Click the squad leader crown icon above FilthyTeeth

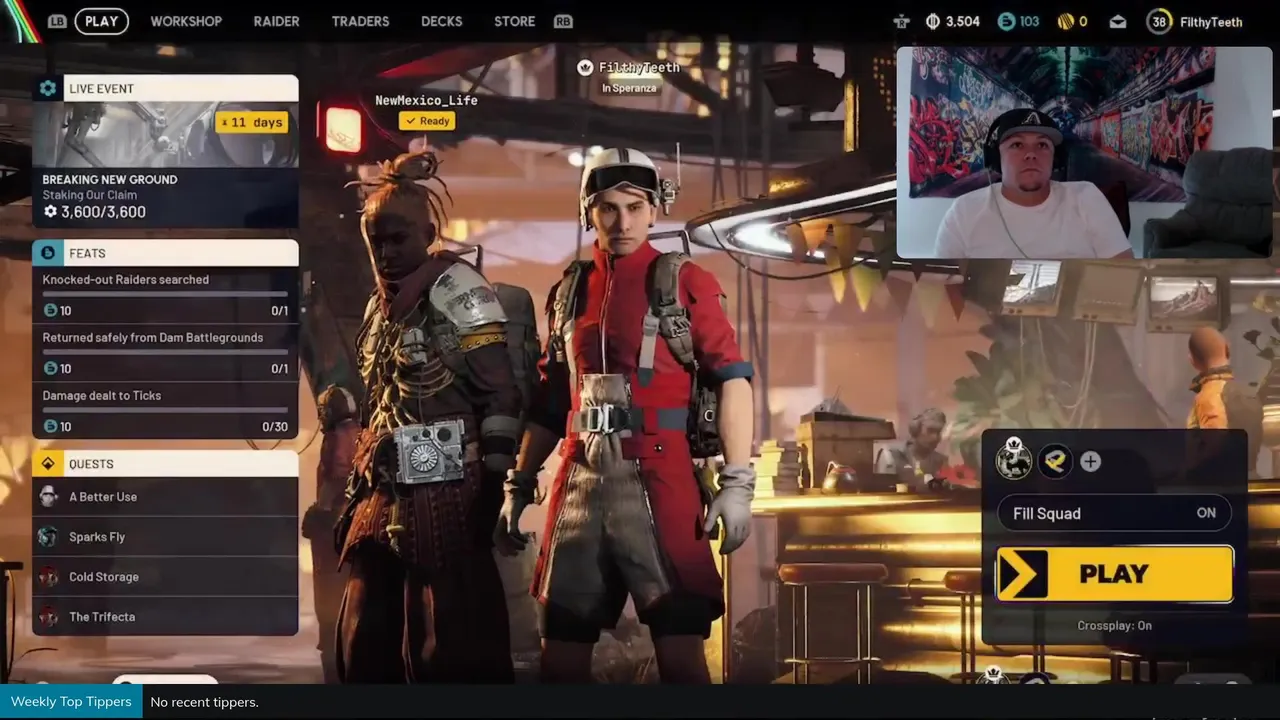(585, 67)
